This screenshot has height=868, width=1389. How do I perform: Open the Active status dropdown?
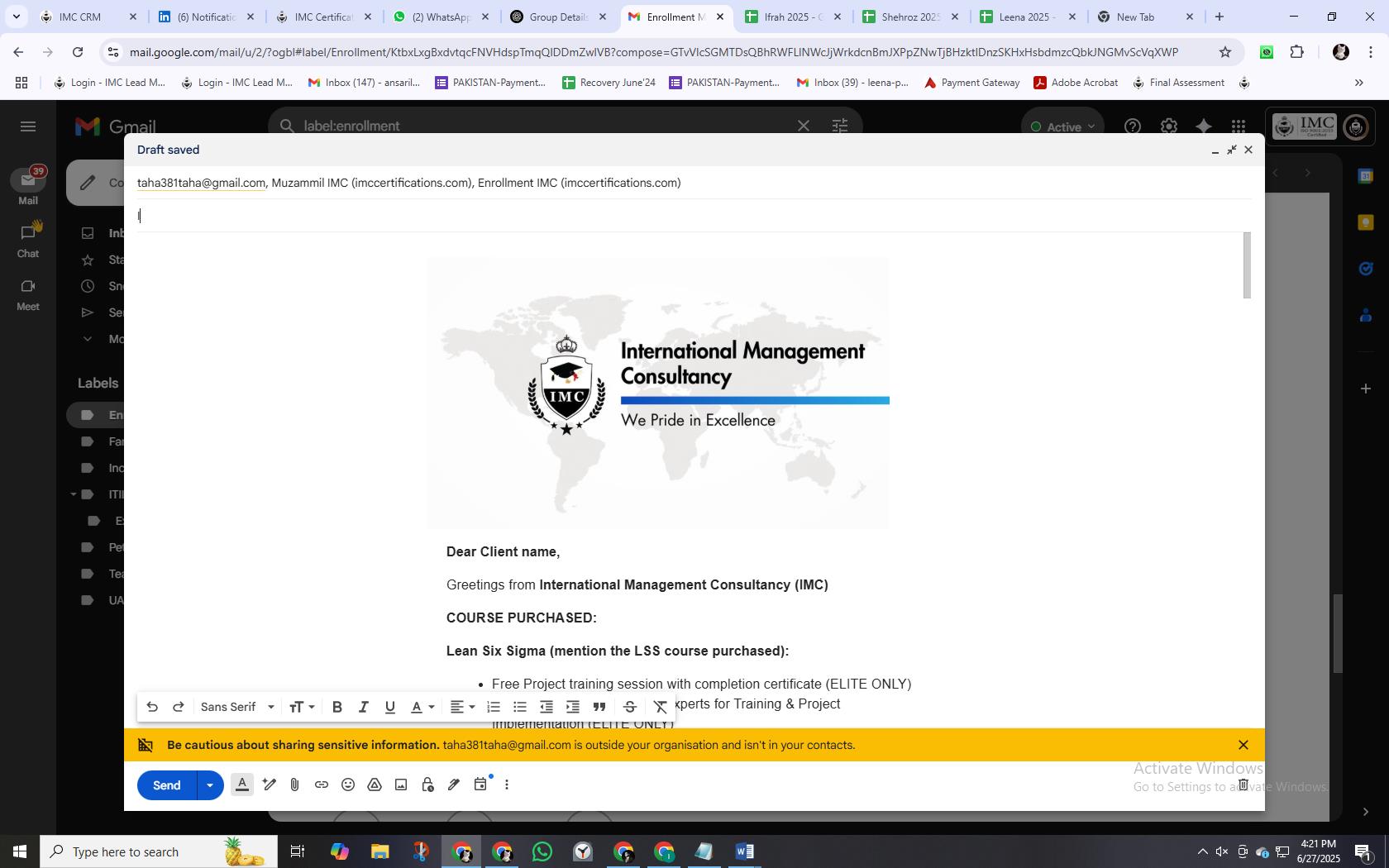point(1062,126)
